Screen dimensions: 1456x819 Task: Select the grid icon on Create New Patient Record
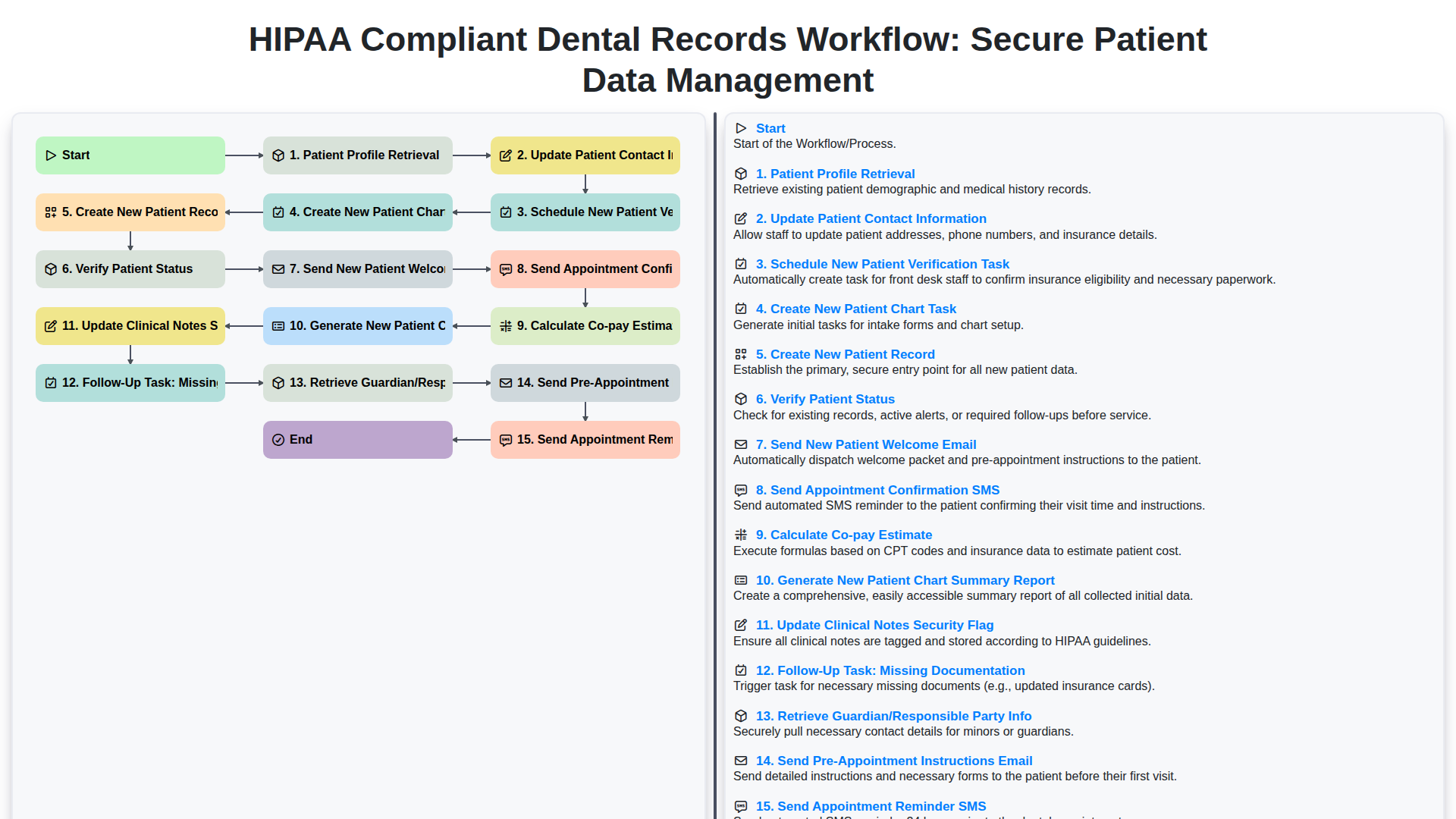click(52, 212)
